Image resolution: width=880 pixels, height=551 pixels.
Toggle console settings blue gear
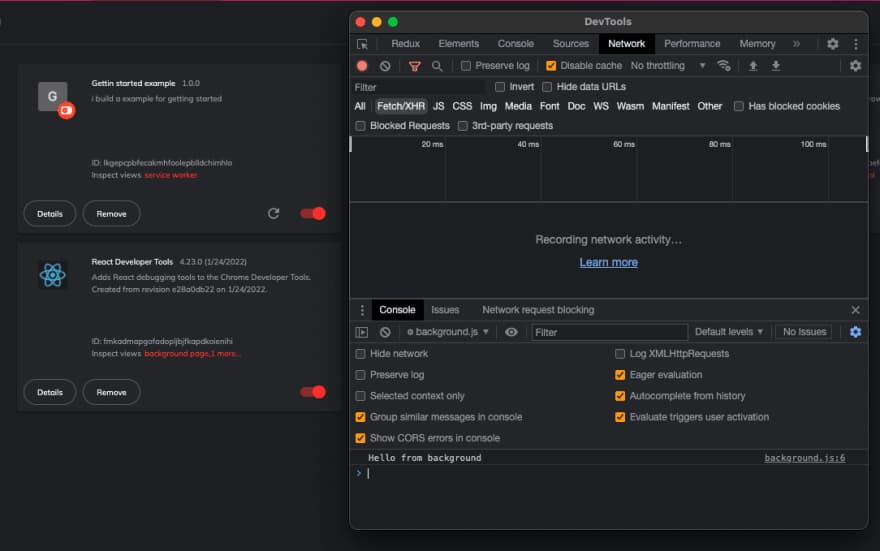tap(855, 332)
